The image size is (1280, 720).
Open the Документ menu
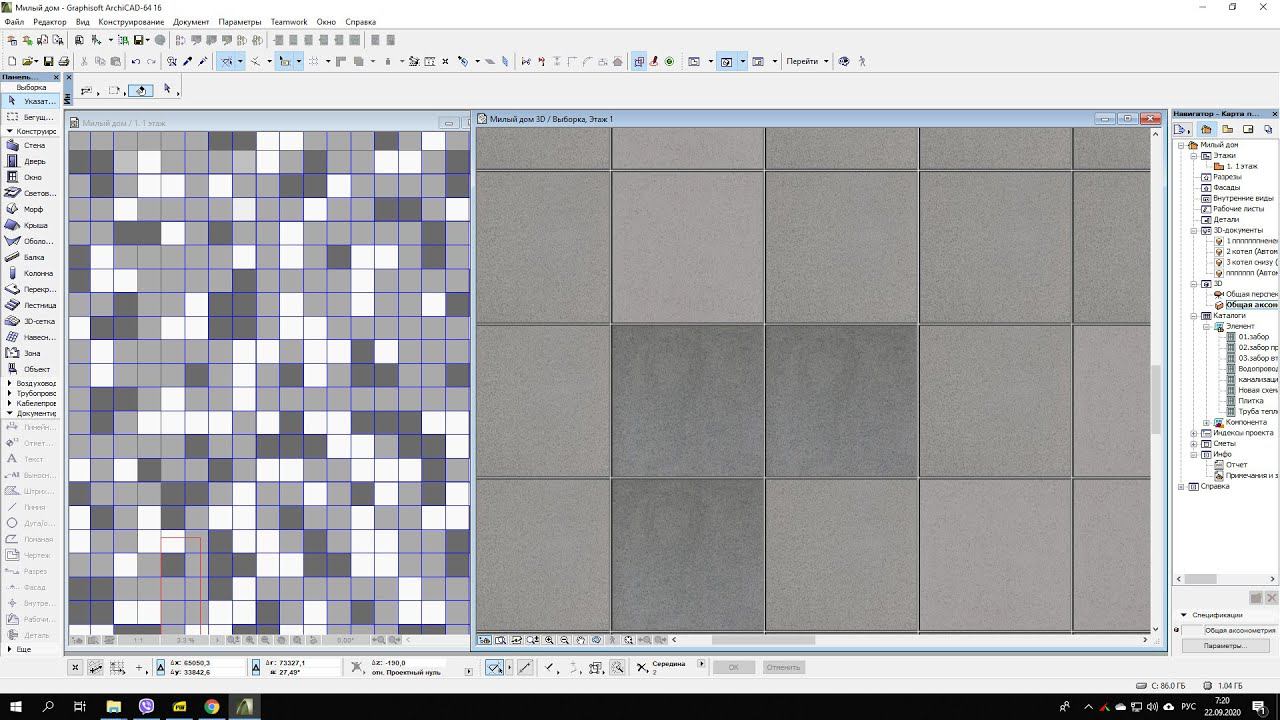pos(191,22)
